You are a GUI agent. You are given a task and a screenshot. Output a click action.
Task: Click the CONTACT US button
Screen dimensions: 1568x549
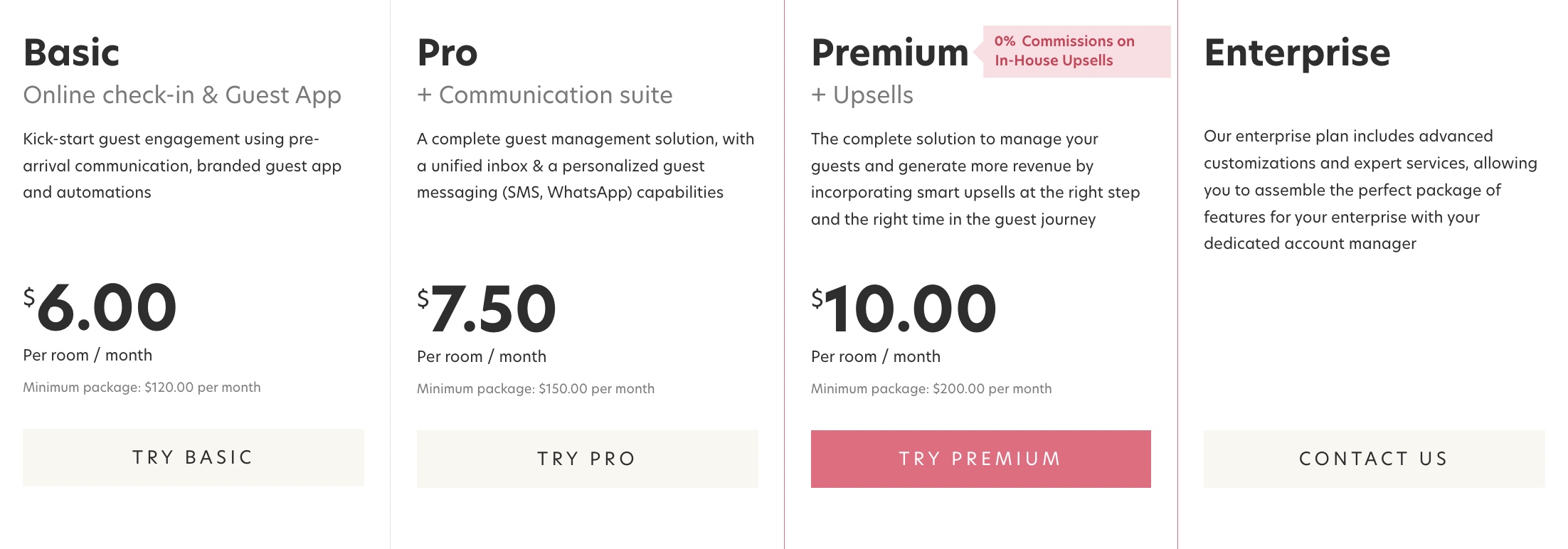click(x=1374, y=459)
